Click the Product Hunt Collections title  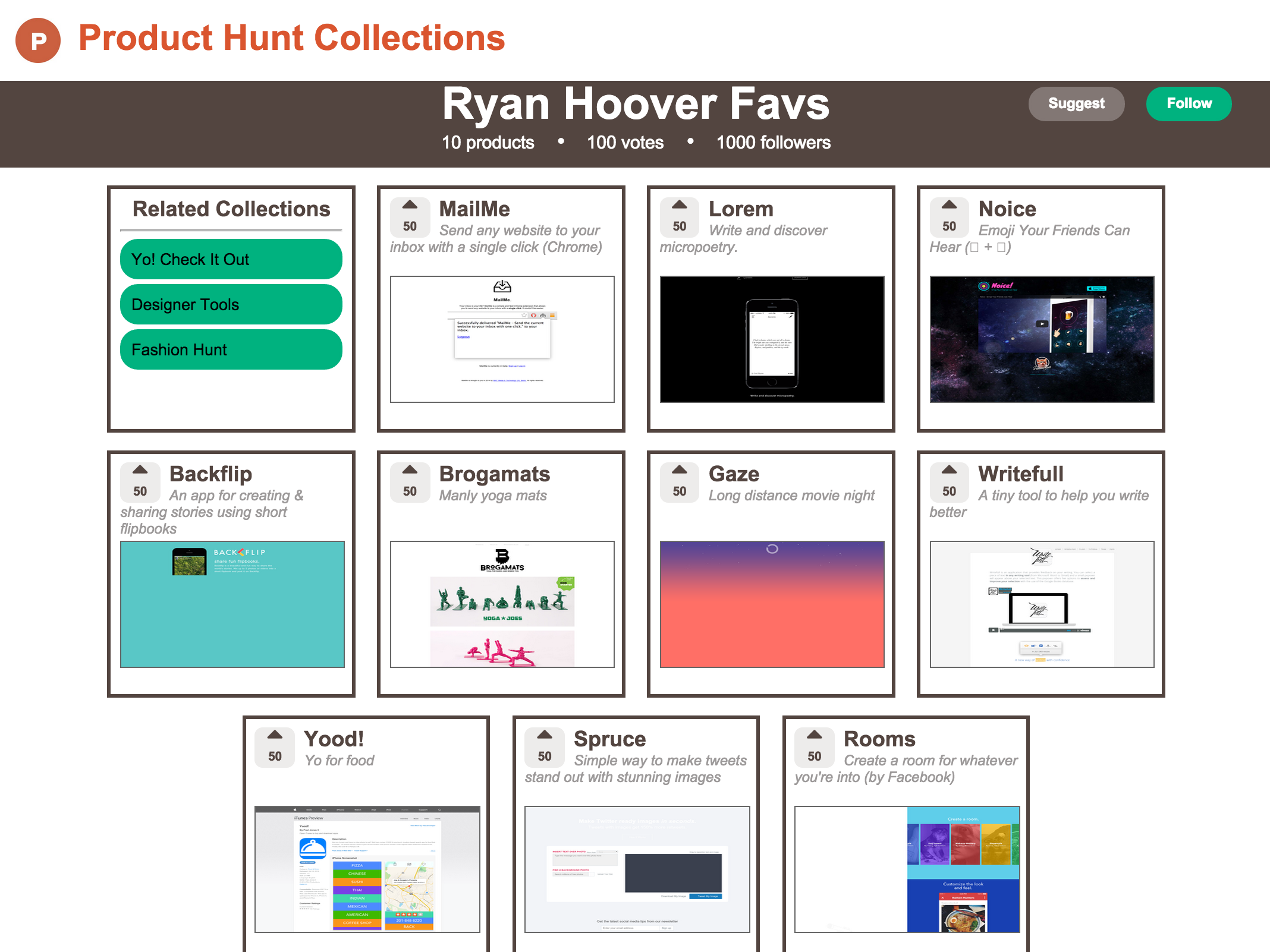(291, 38)
